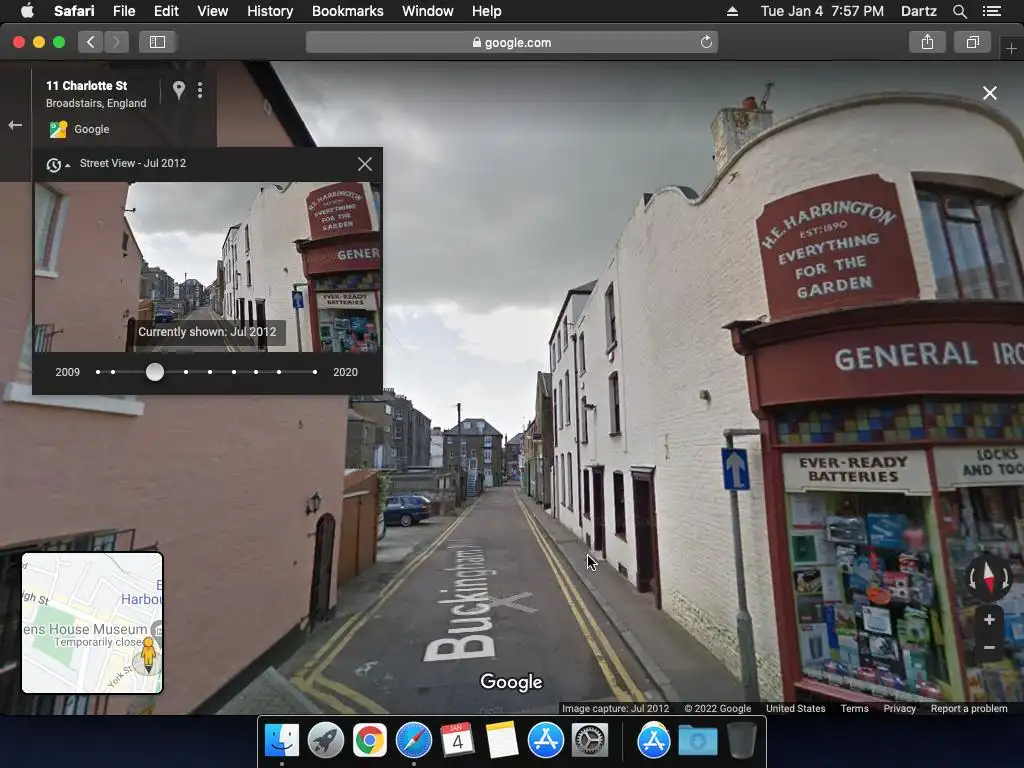
Task: Open Notes from the Dock
Action: click(502, 741)
